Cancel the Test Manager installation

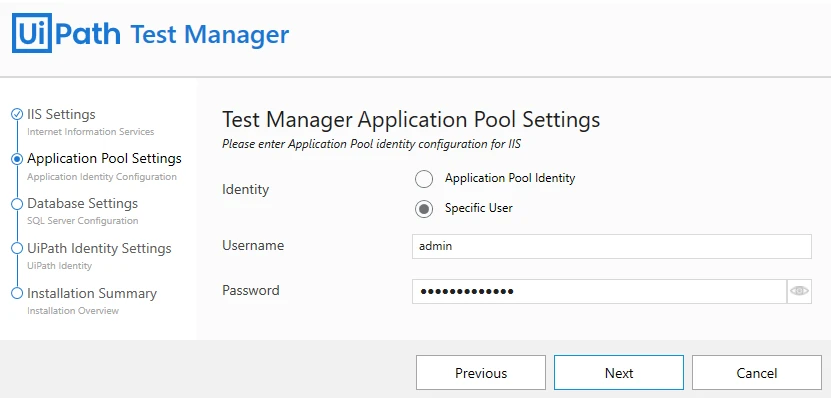tap(757, 373)
